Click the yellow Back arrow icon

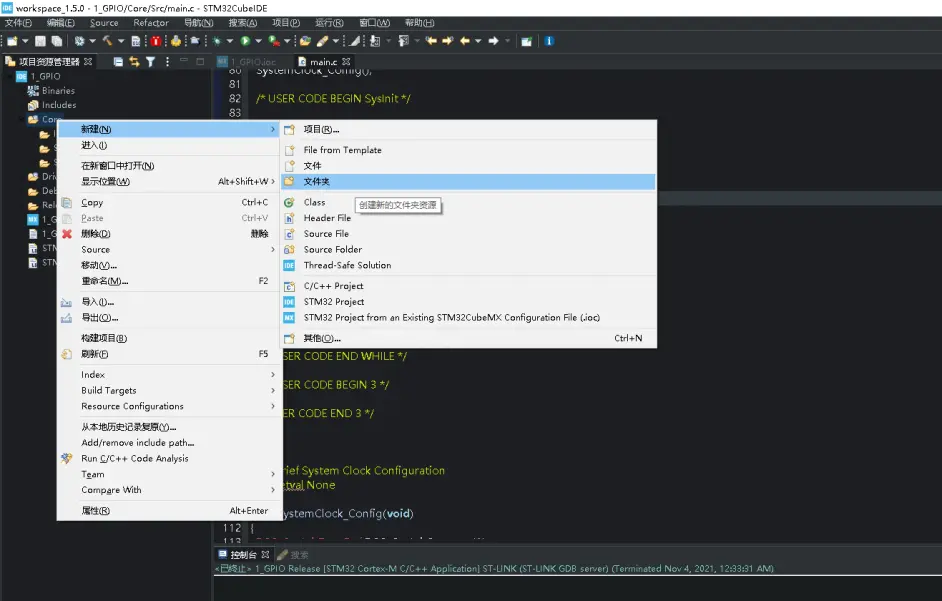tap(465, 41)
